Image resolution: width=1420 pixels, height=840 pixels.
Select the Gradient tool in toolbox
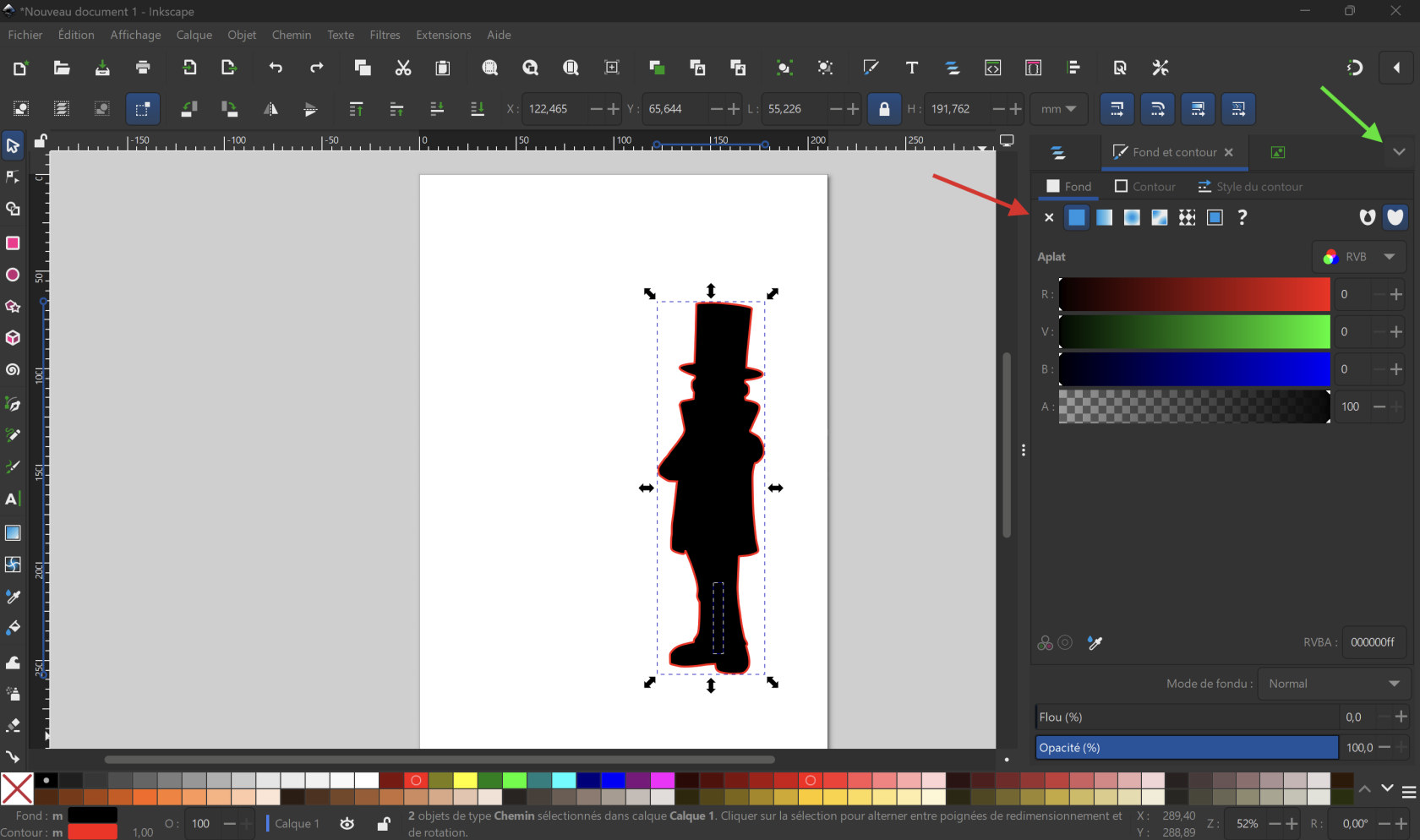click(x=13, y=533)
